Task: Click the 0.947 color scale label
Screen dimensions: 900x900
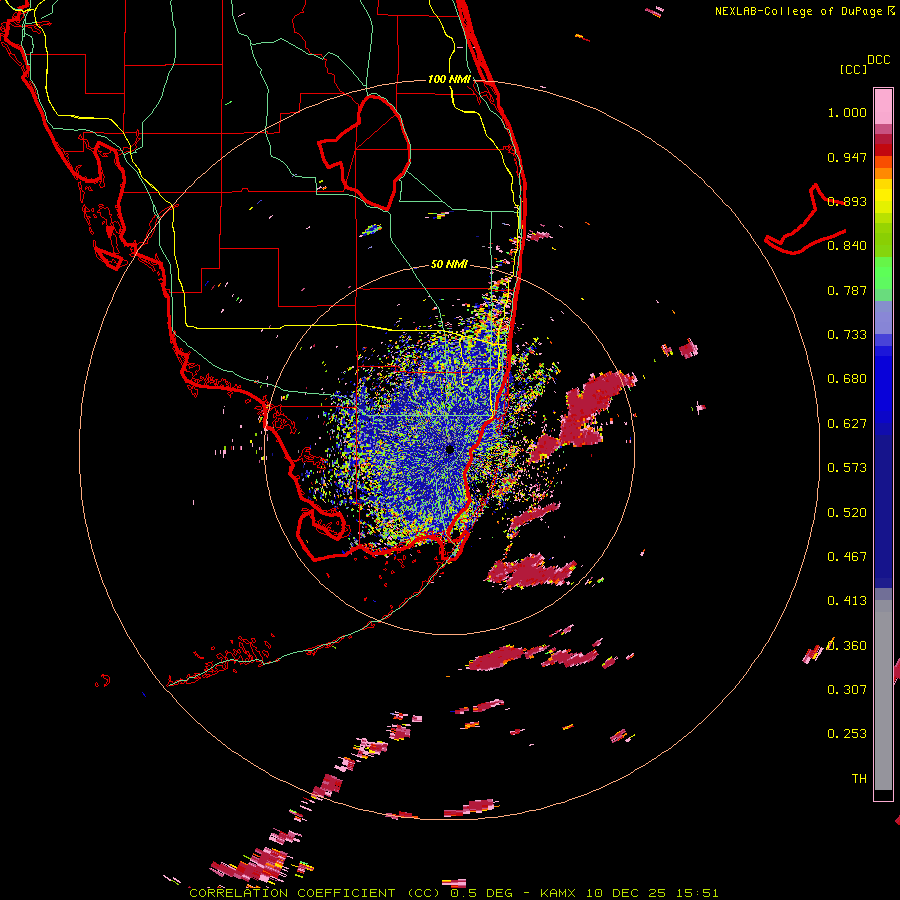Action: [847, 157]
